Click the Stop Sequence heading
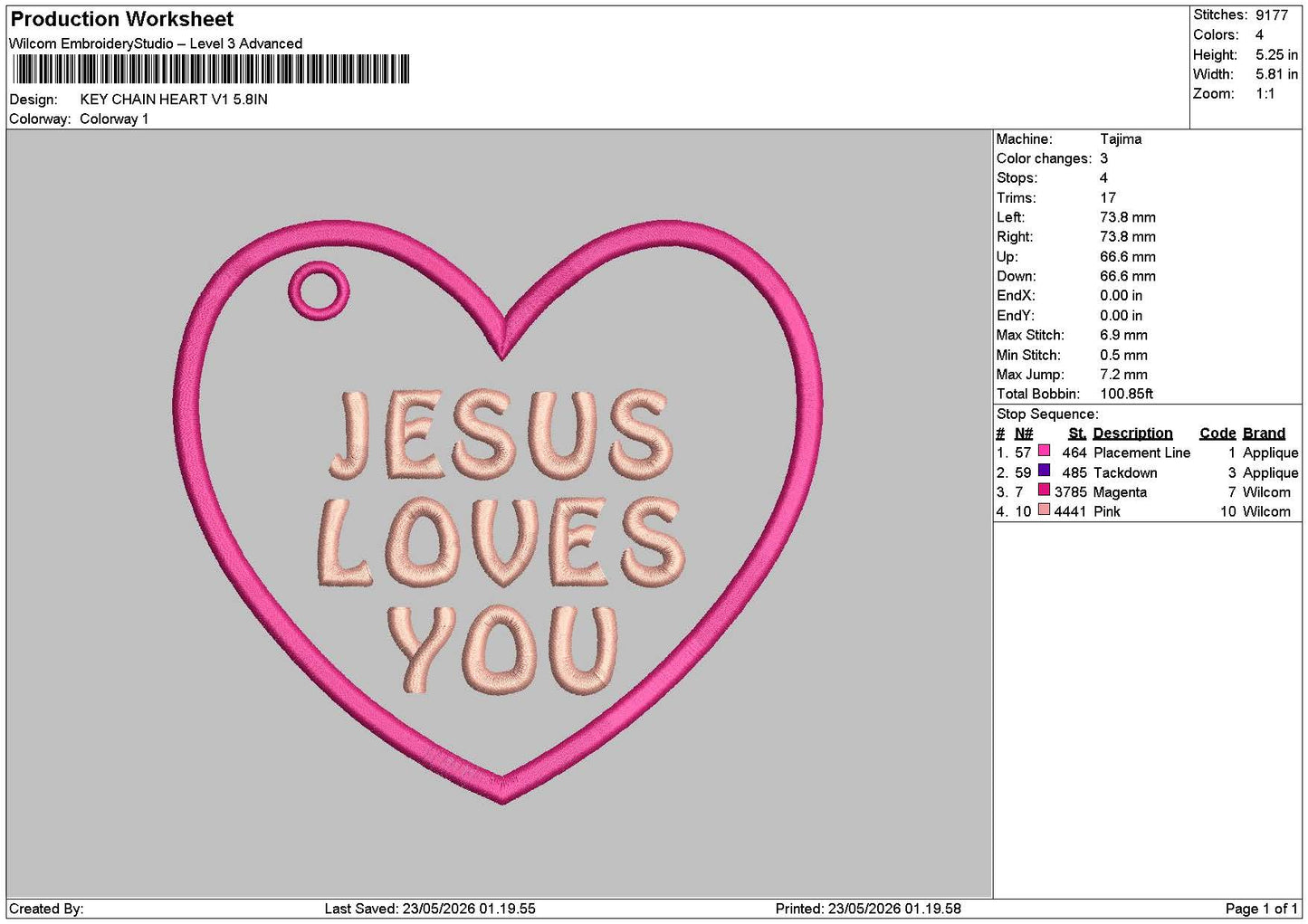This screenshot has height=924, width=1308. tap(1047, 414)
